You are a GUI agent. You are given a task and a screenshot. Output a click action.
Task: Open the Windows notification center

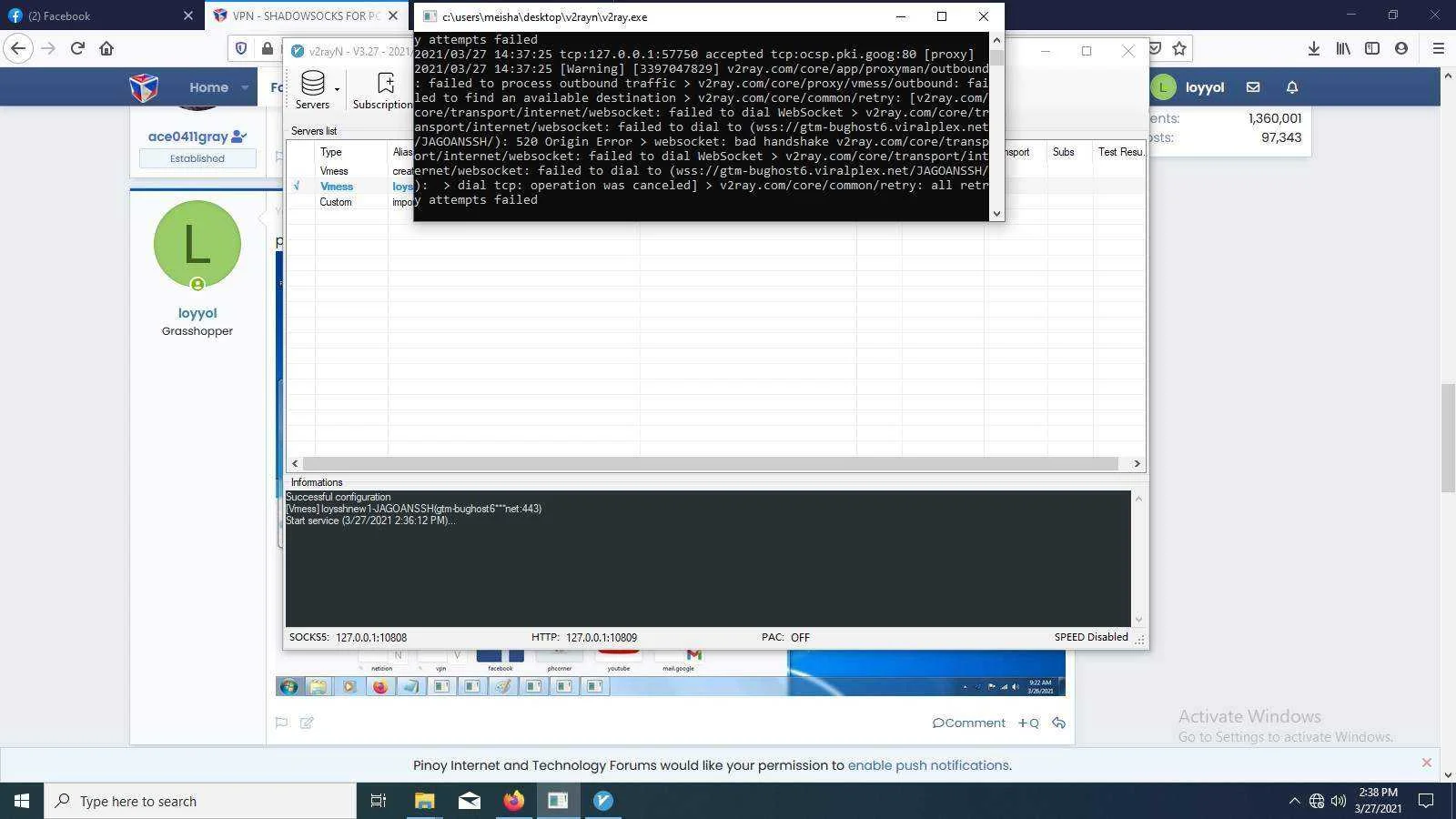[1427, 801]
